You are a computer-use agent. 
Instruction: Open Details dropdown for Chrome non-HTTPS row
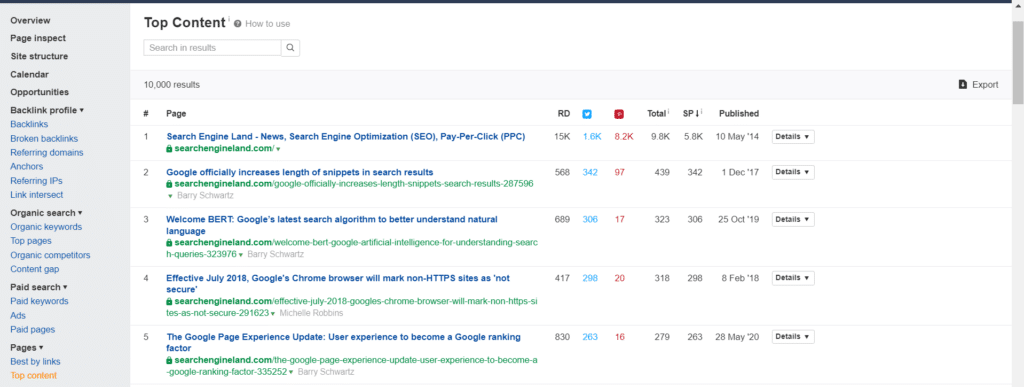[x=793, y=278]
